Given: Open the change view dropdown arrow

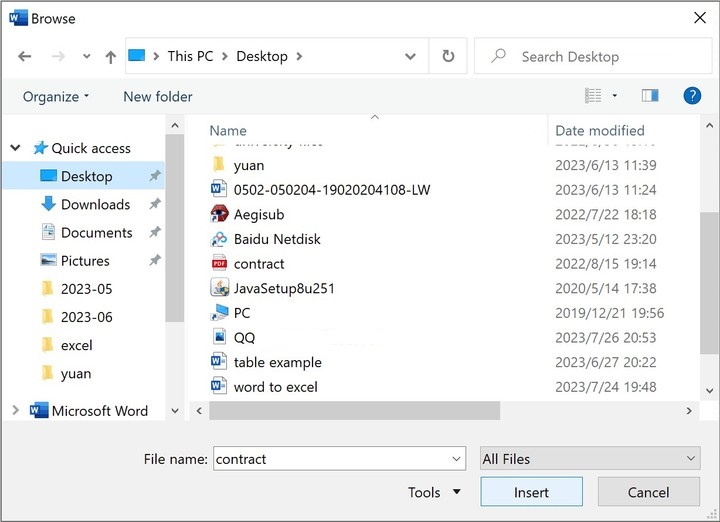Looking at the screenshot, I should point(615,96).
